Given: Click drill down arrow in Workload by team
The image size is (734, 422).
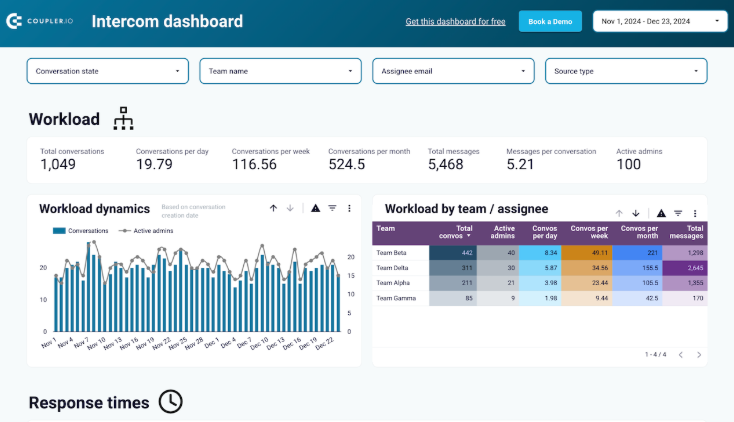Looking at the screenshot, I should (x=635, y=213).
